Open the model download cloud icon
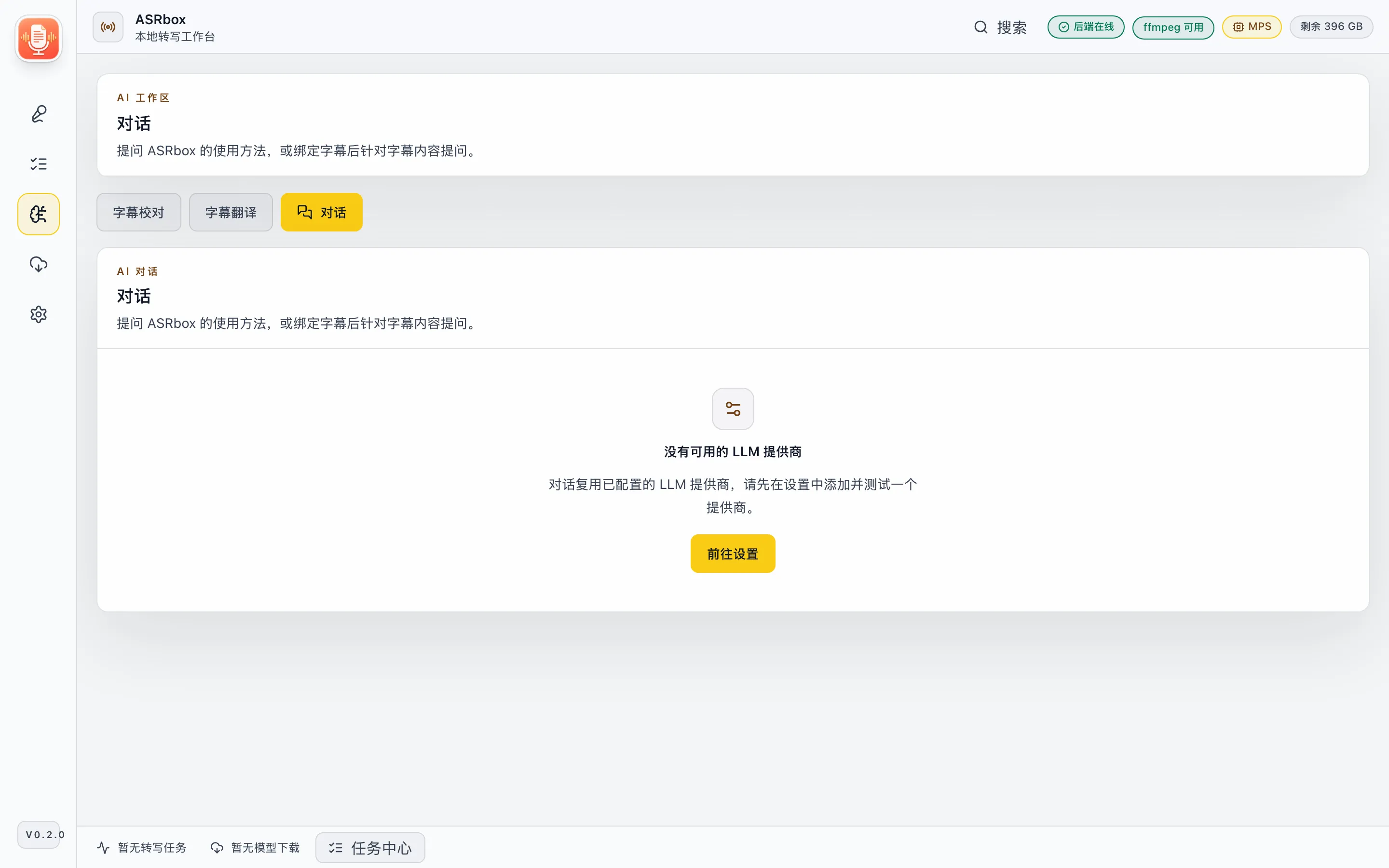 [39, 264]
